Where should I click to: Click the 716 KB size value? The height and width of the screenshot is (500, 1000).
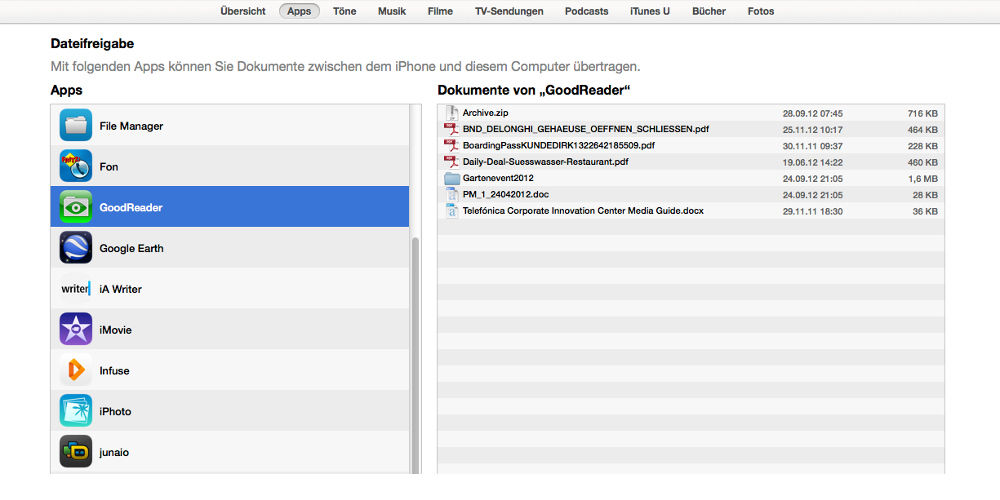tap(922, 114)
